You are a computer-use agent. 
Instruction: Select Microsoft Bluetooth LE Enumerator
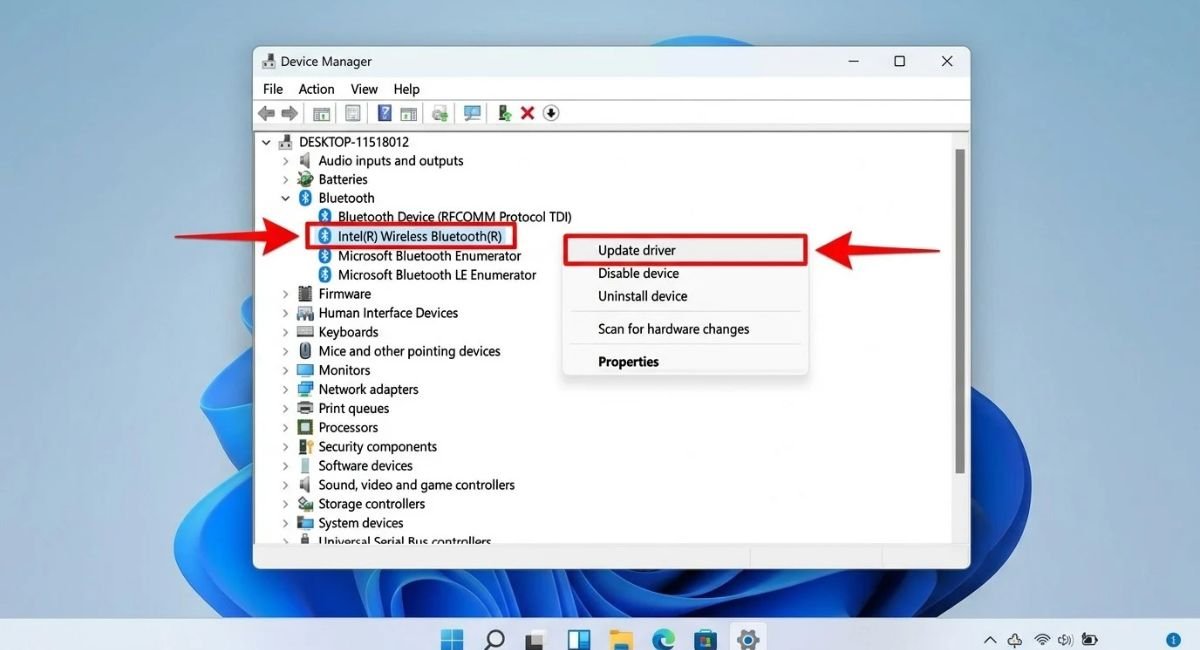pos(437,275)
